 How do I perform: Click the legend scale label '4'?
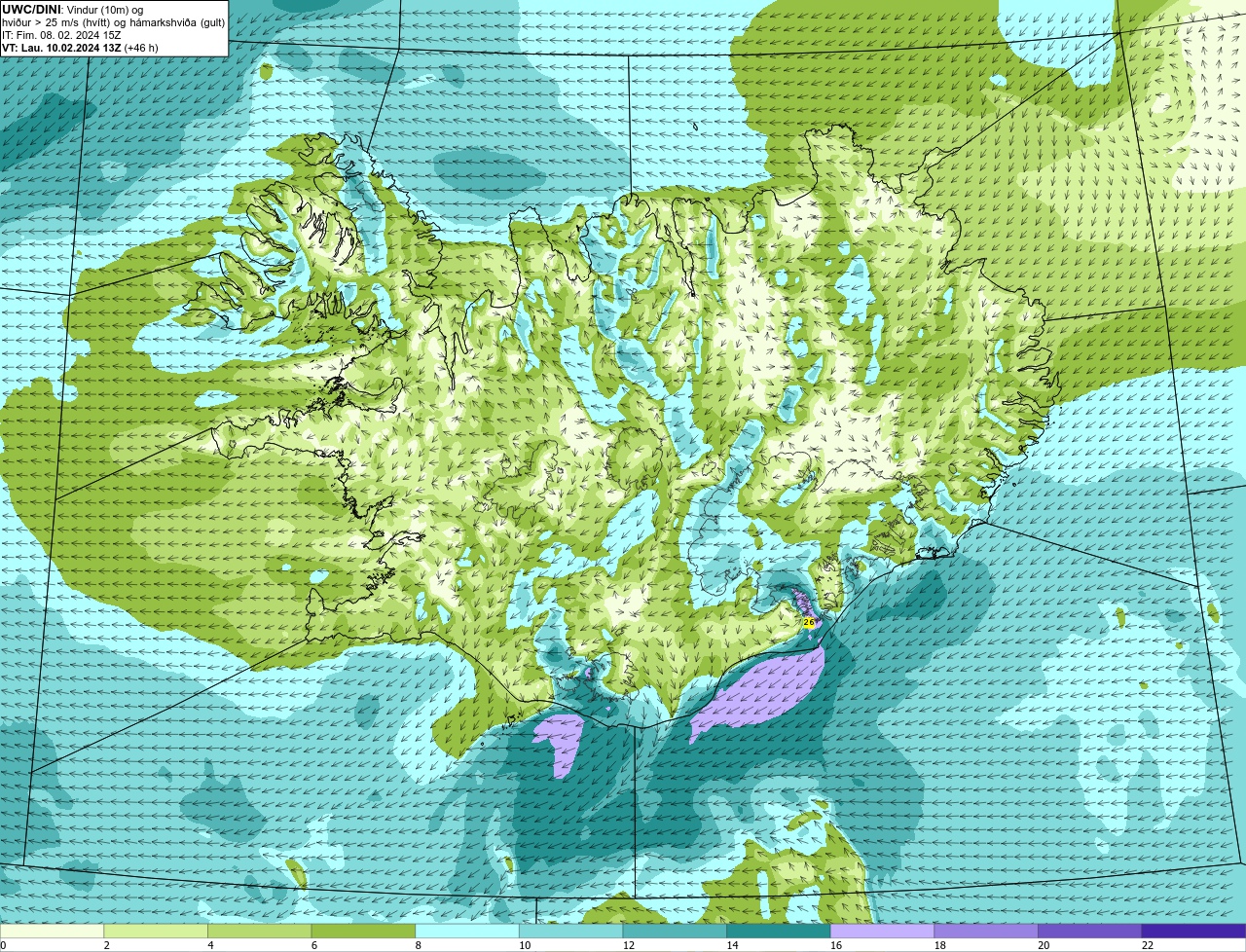tap(210, 945)
